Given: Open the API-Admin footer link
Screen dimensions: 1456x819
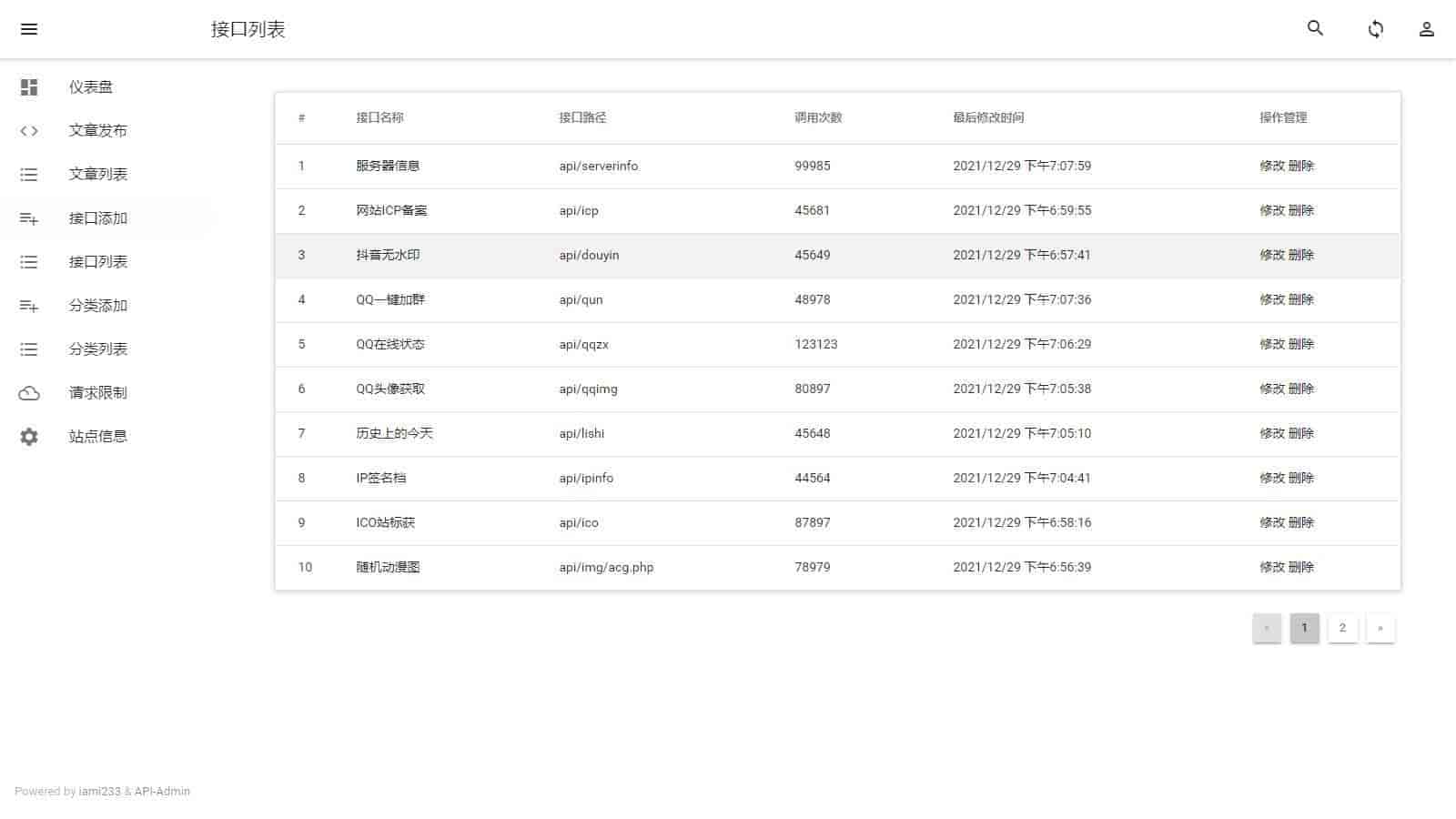Looking at the screenshot, I should click(x=163, y=792).
